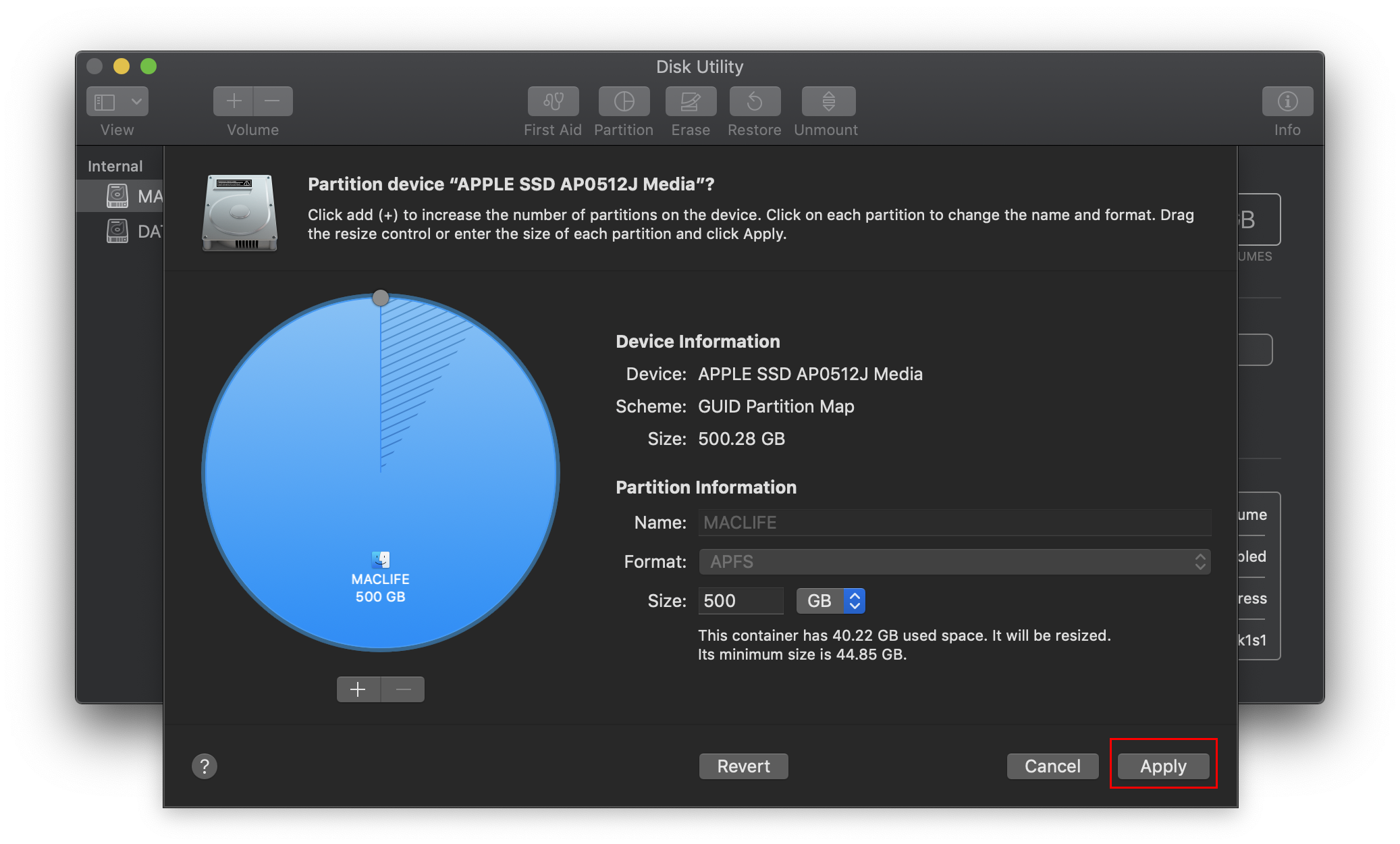The height and width of the screenshot is (844, 1400).
Task: Click the partition Size input field
Action: pos(740,601)
